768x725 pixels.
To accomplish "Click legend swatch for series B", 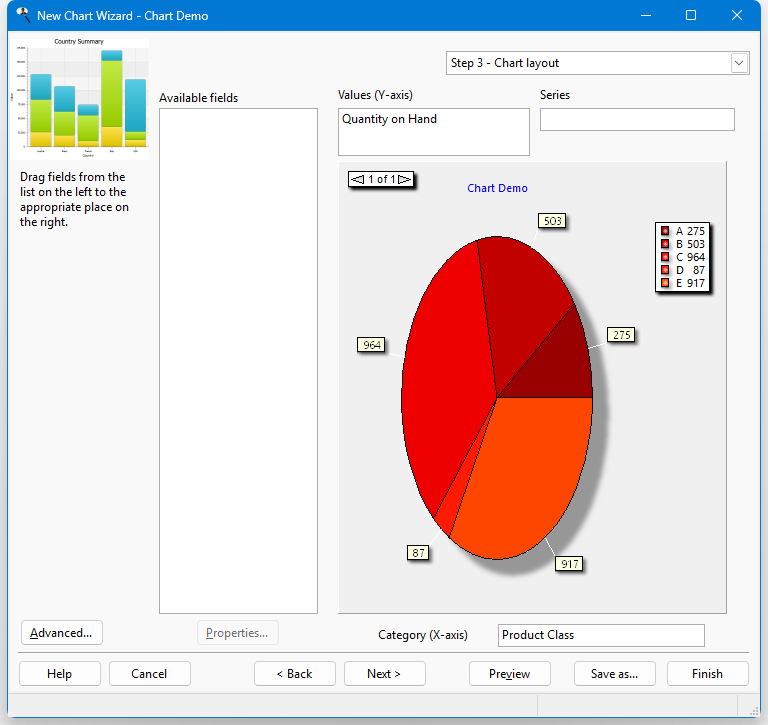I will point(665,244).
